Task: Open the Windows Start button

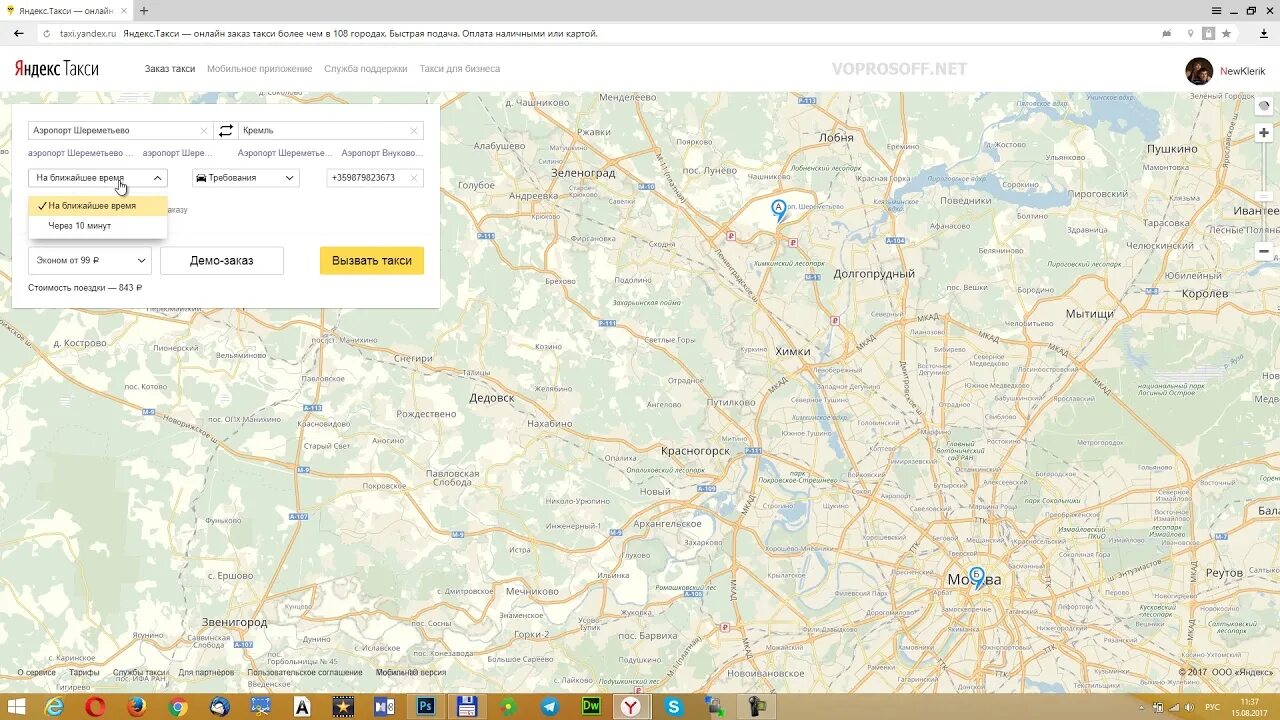Action: point(16,707)
